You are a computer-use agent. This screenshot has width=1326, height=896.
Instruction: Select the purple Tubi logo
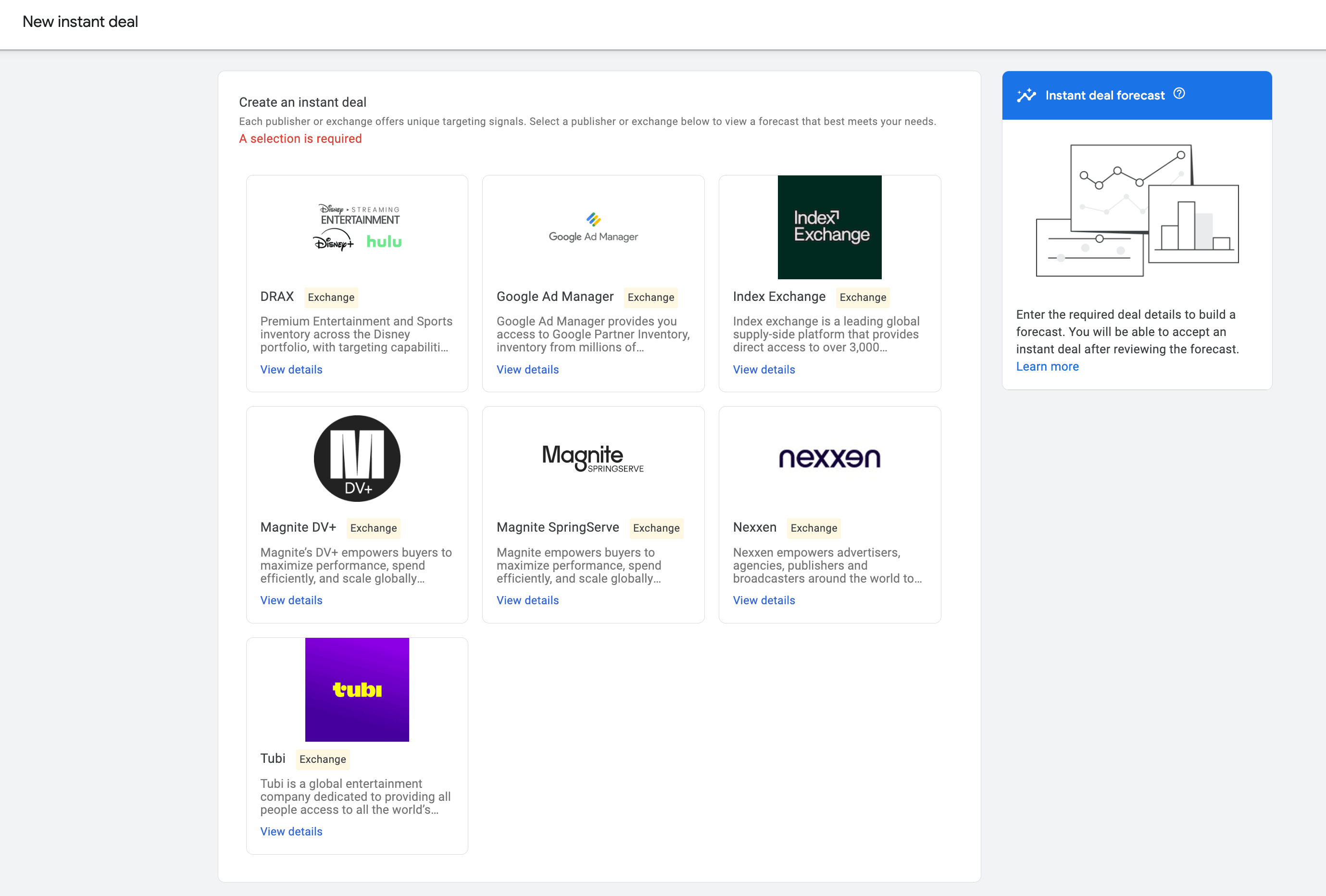357,689
